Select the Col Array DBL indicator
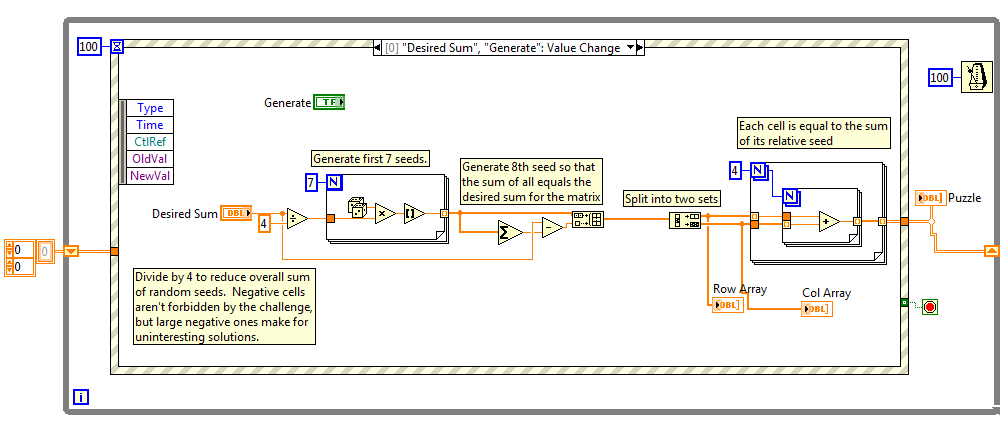Viewport: 1007px width, 424px height. click(x=817, y=309)
